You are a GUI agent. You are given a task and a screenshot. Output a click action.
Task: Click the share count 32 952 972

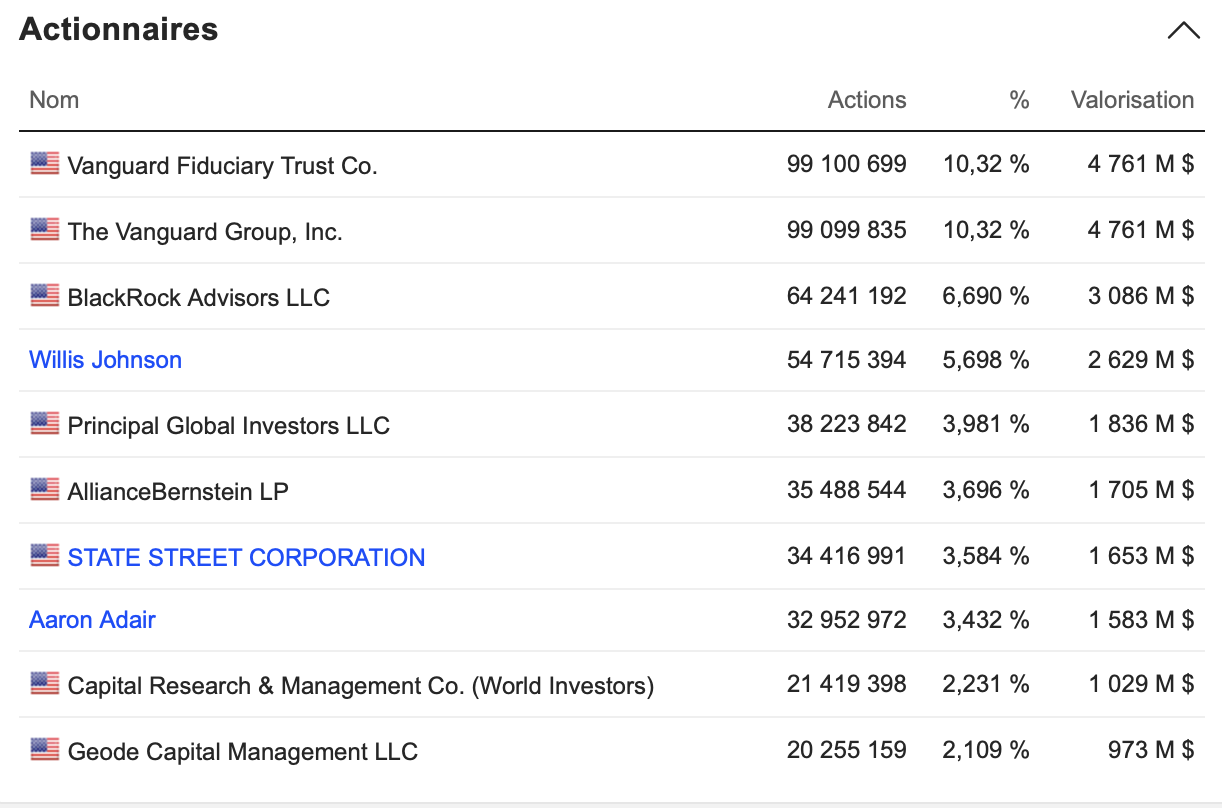pyautogui.click(x=847, y=620)
